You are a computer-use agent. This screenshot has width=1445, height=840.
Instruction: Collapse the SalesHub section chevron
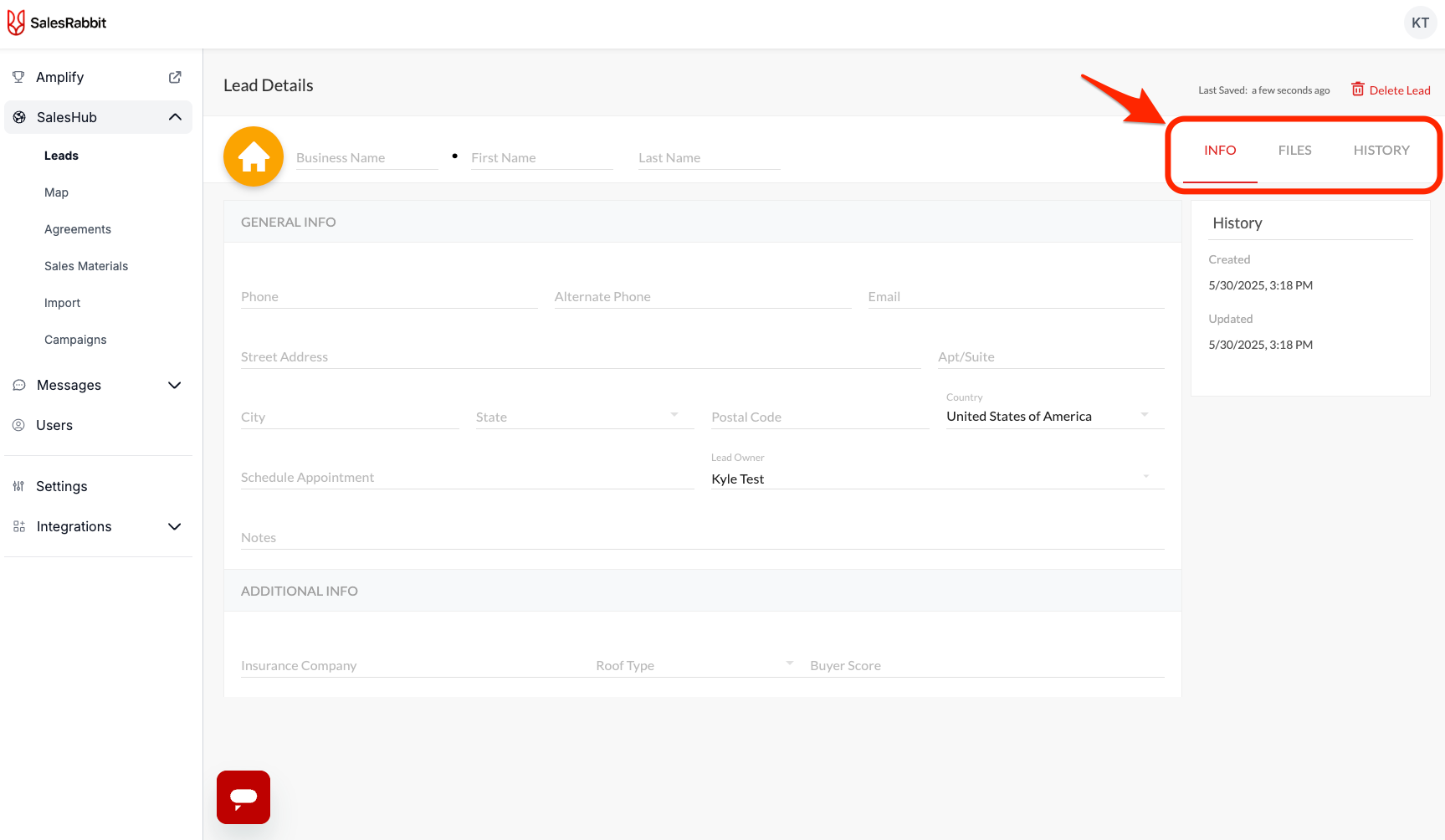coord(175,117)
